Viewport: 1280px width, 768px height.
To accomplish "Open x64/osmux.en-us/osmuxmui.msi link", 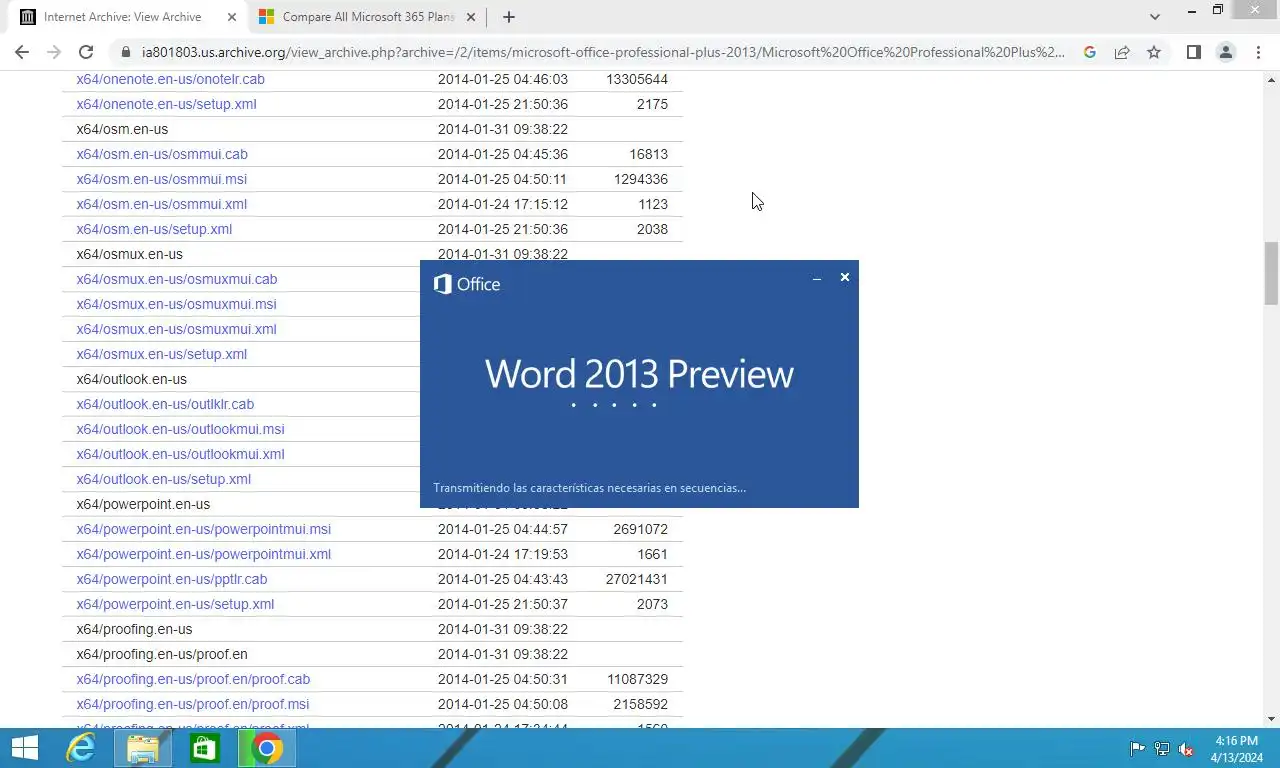I will coord(176,304).
